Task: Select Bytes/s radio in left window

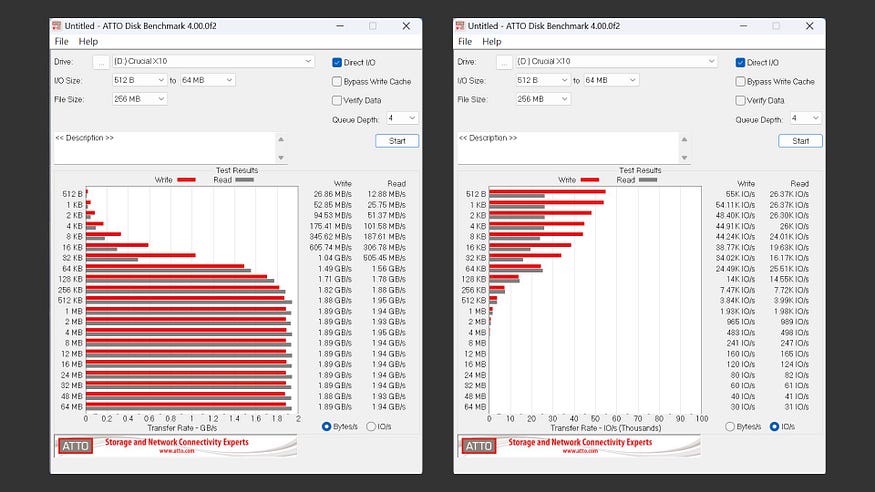Action: pyautogui.click(x=326, y=426)
